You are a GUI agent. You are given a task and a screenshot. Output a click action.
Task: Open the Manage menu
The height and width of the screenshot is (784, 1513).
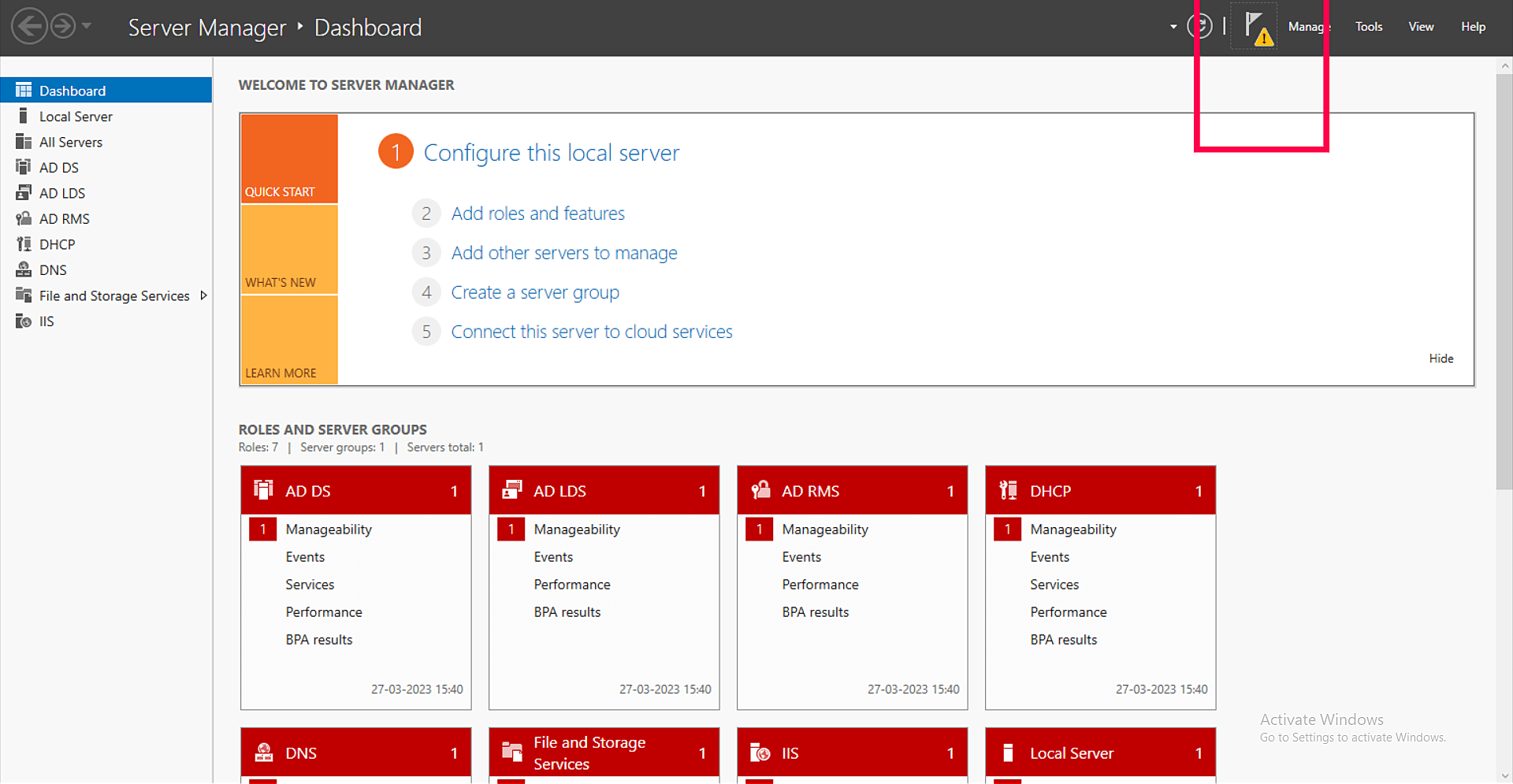coord(1308,26)
